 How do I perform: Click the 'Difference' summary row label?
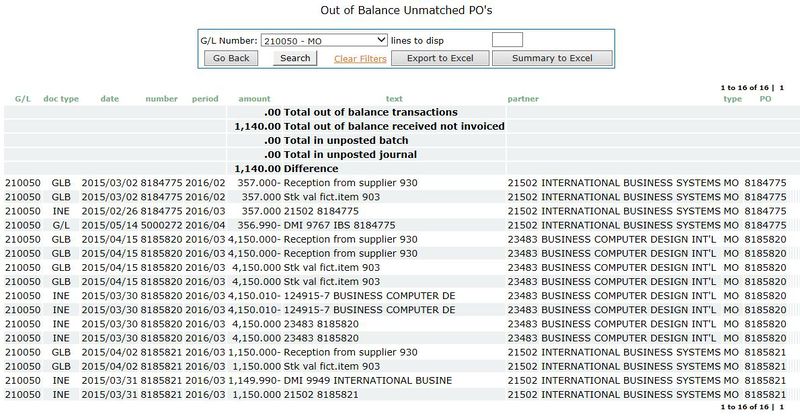coord(311,169)
